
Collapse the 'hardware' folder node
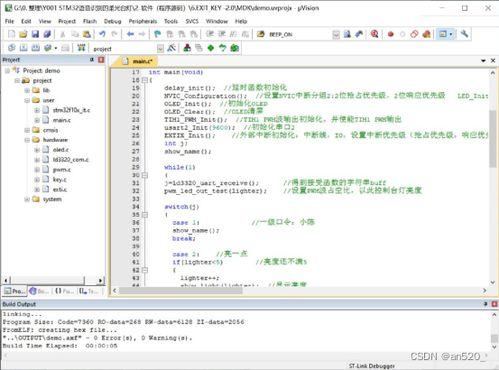(27, 140)
